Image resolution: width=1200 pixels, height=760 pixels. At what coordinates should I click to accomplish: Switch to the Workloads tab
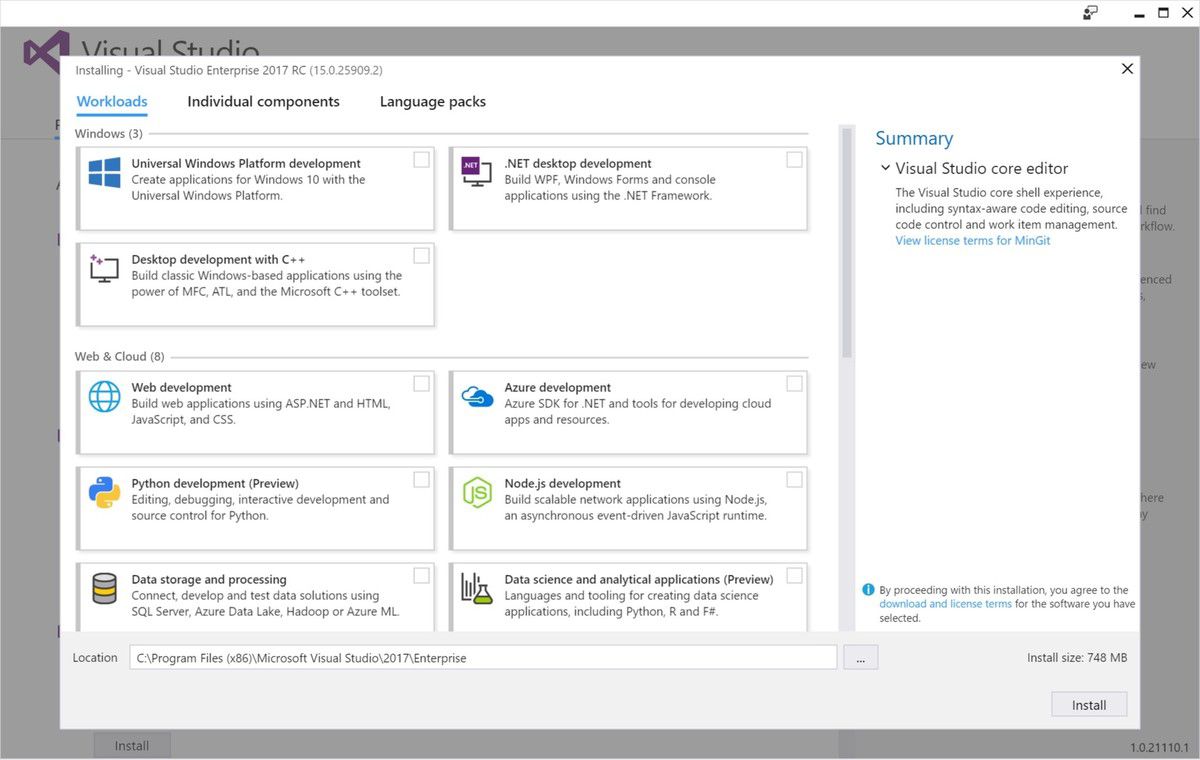112,102
